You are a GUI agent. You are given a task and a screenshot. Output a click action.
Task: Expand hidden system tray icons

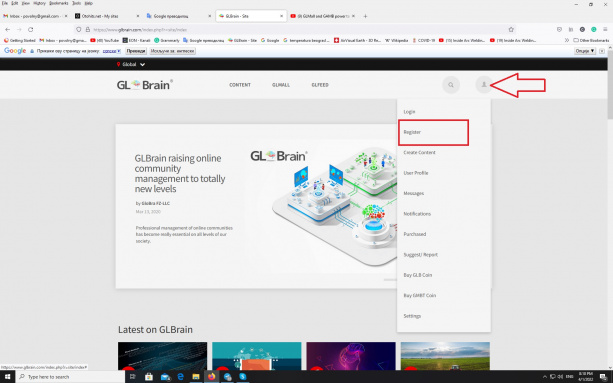tap(545, 377)
